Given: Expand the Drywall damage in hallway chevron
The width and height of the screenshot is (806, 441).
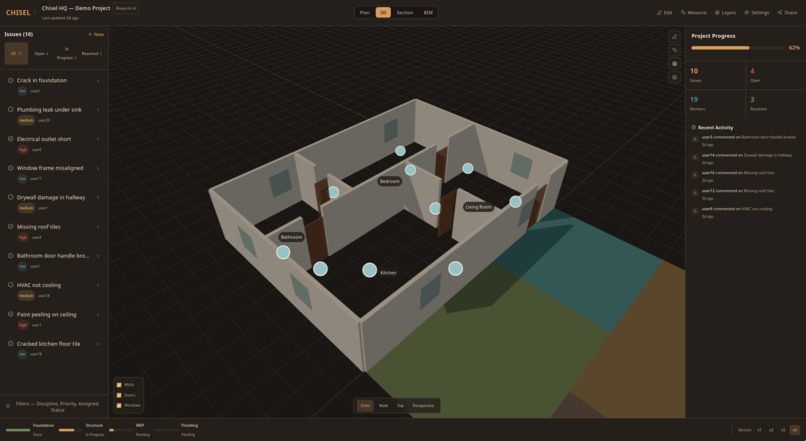Looking at the screenshot, I should pos(98,197).
